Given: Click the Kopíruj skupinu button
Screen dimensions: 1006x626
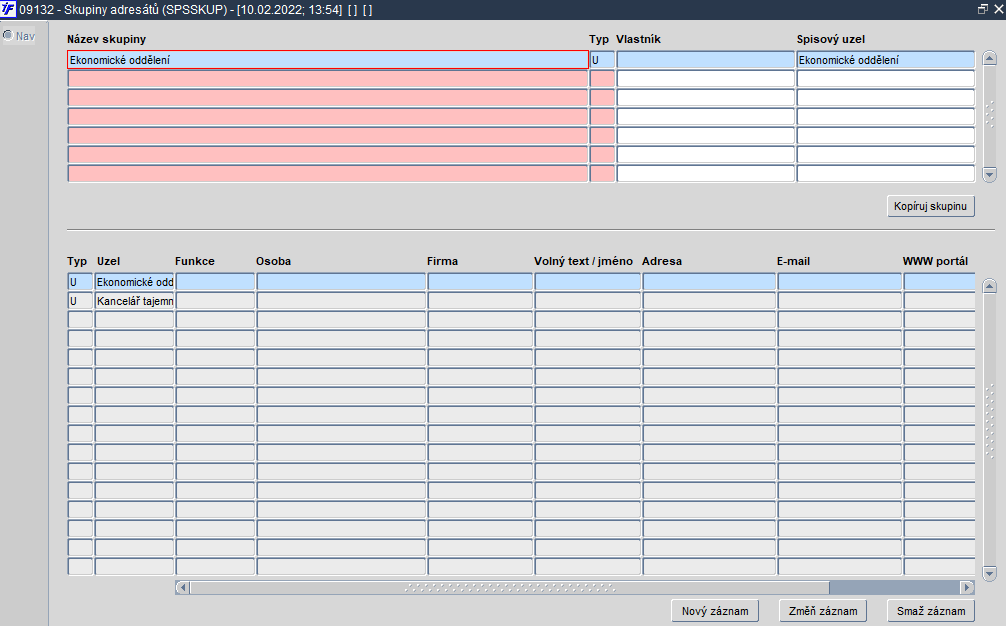Looking at the screenshot, I should point(930,206).
